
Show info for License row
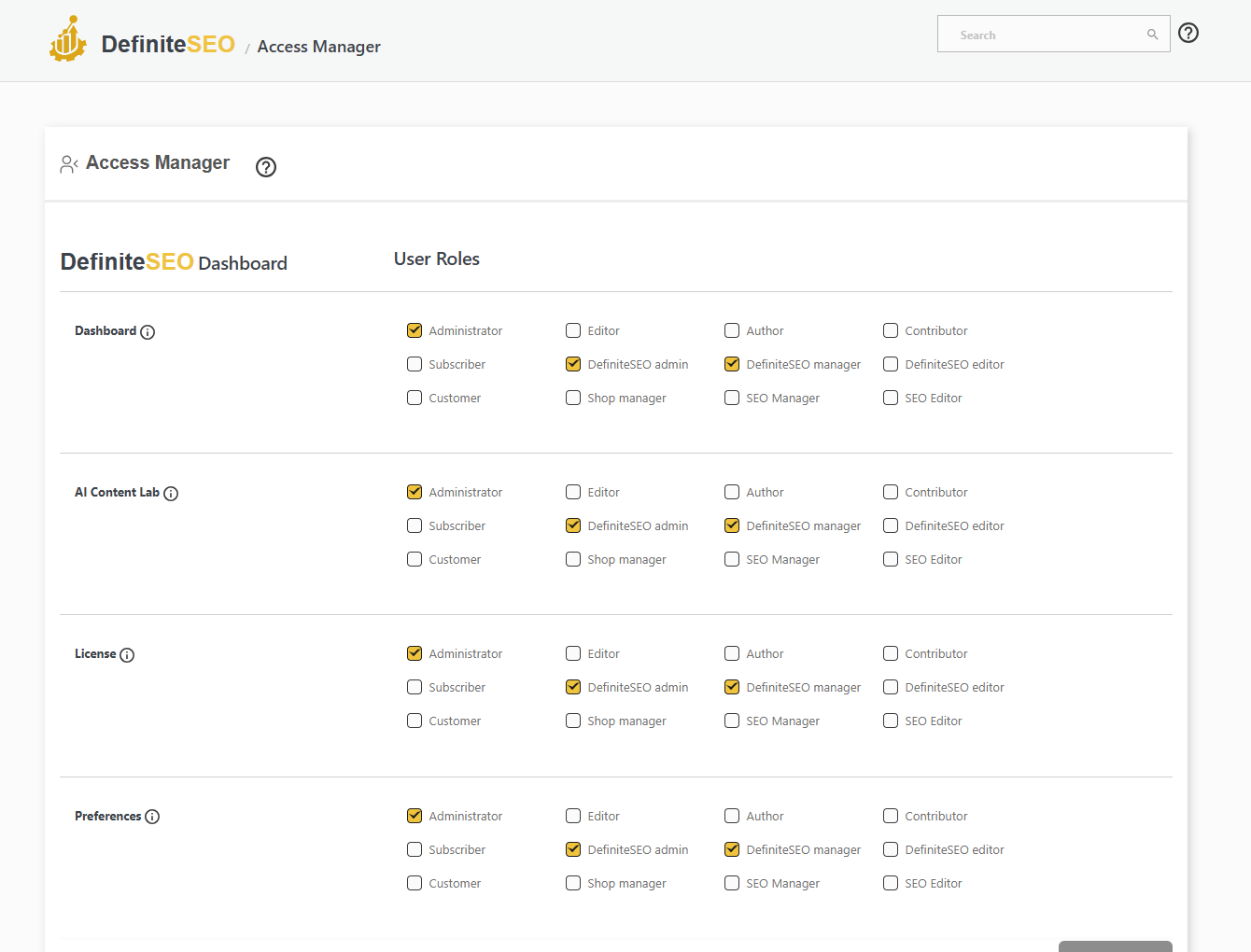pos(127,655)
